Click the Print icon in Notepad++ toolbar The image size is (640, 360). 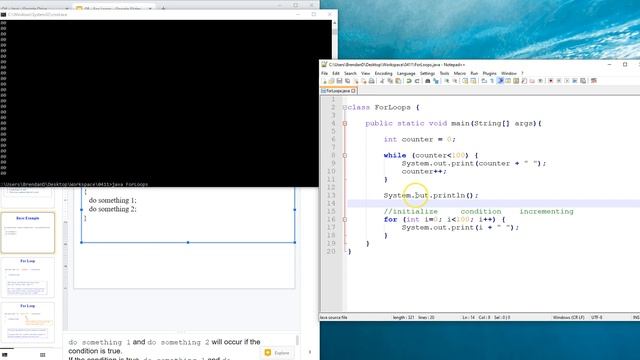(371, 81)
